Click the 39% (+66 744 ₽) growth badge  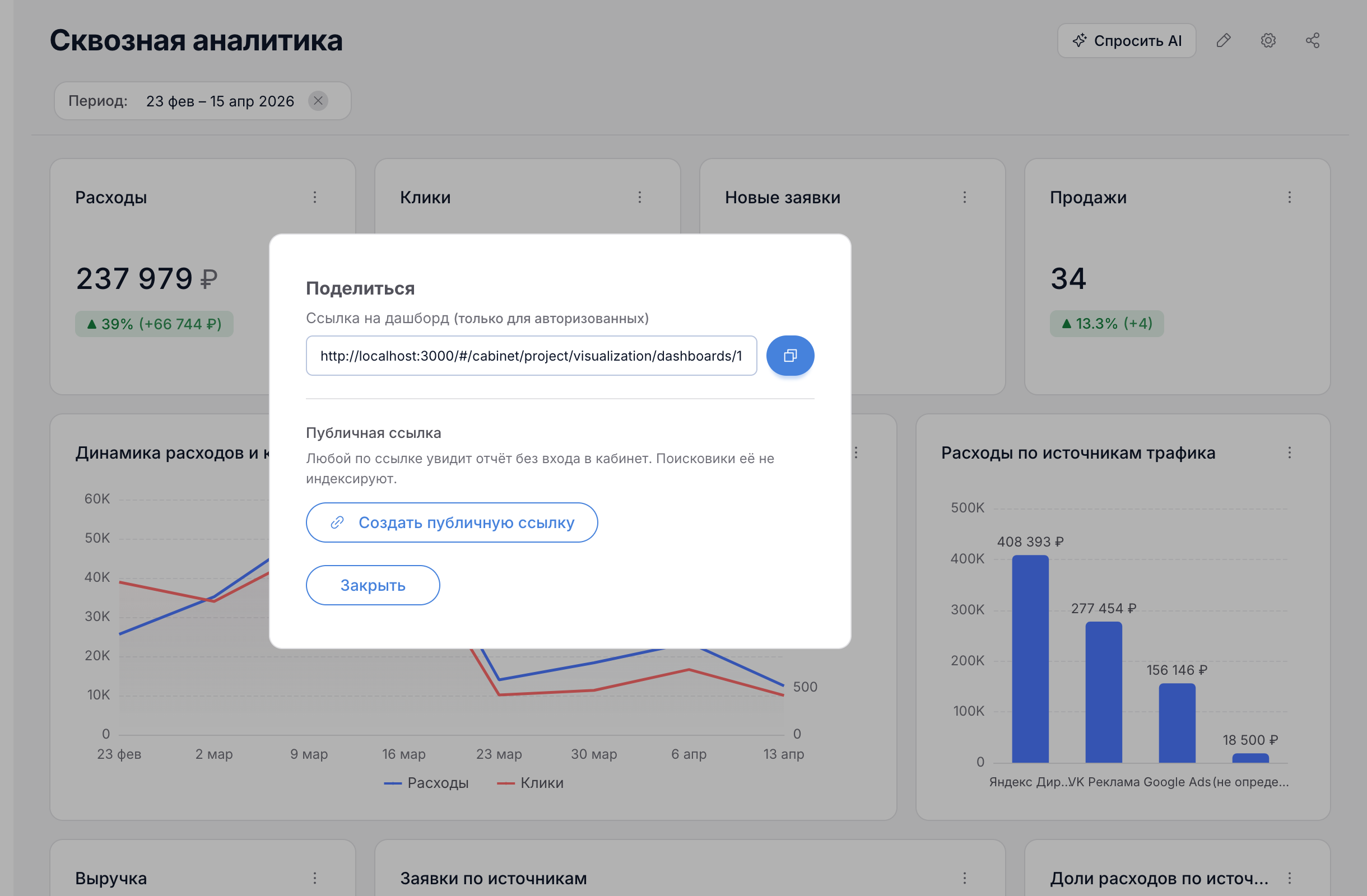tap(154, 324)
